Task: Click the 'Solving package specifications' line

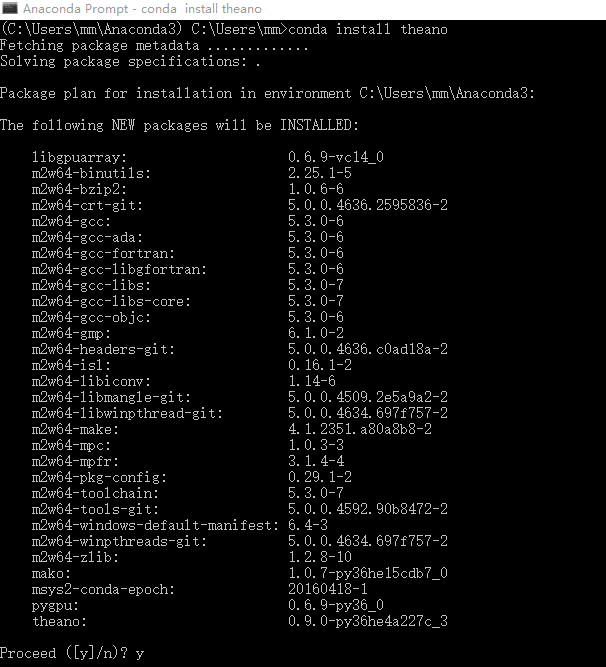Action: coord(130,62)
